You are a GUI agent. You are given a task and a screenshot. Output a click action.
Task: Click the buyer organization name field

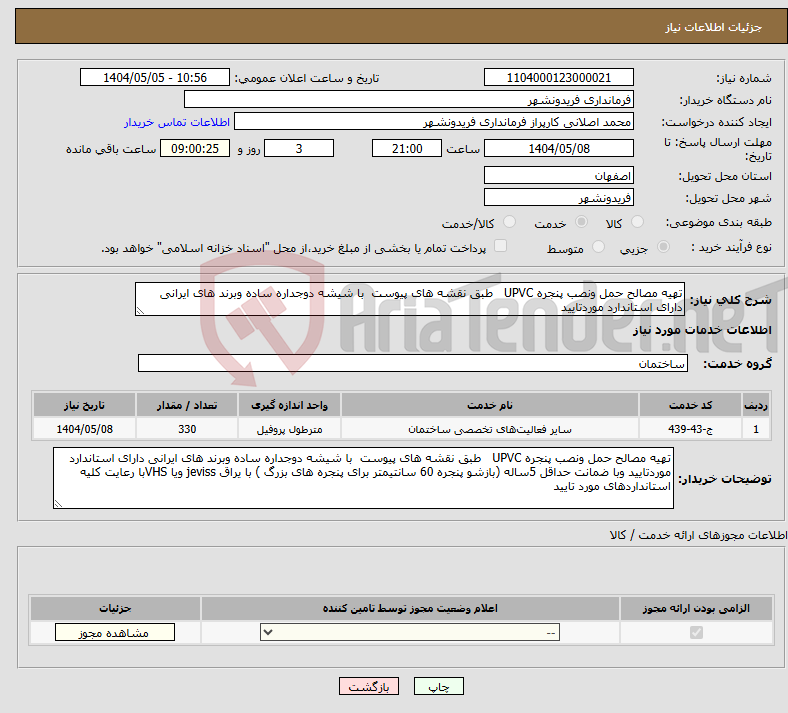409,99
